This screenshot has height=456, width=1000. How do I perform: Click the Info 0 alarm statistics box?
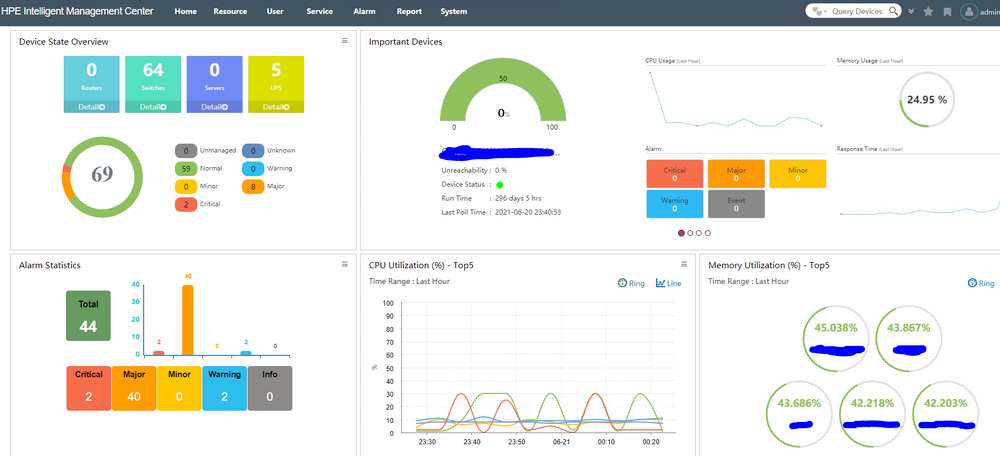click(270, 388)
